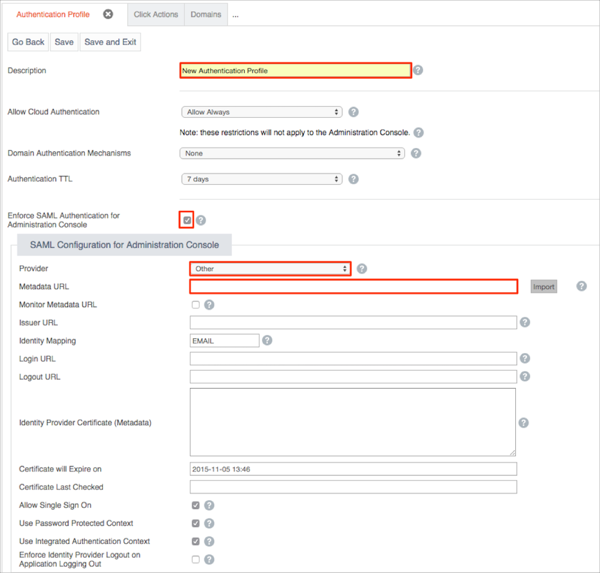The image size is (600, 573).
Task: Uncheck Allow Single Sign On
Action: coord(196,506)
